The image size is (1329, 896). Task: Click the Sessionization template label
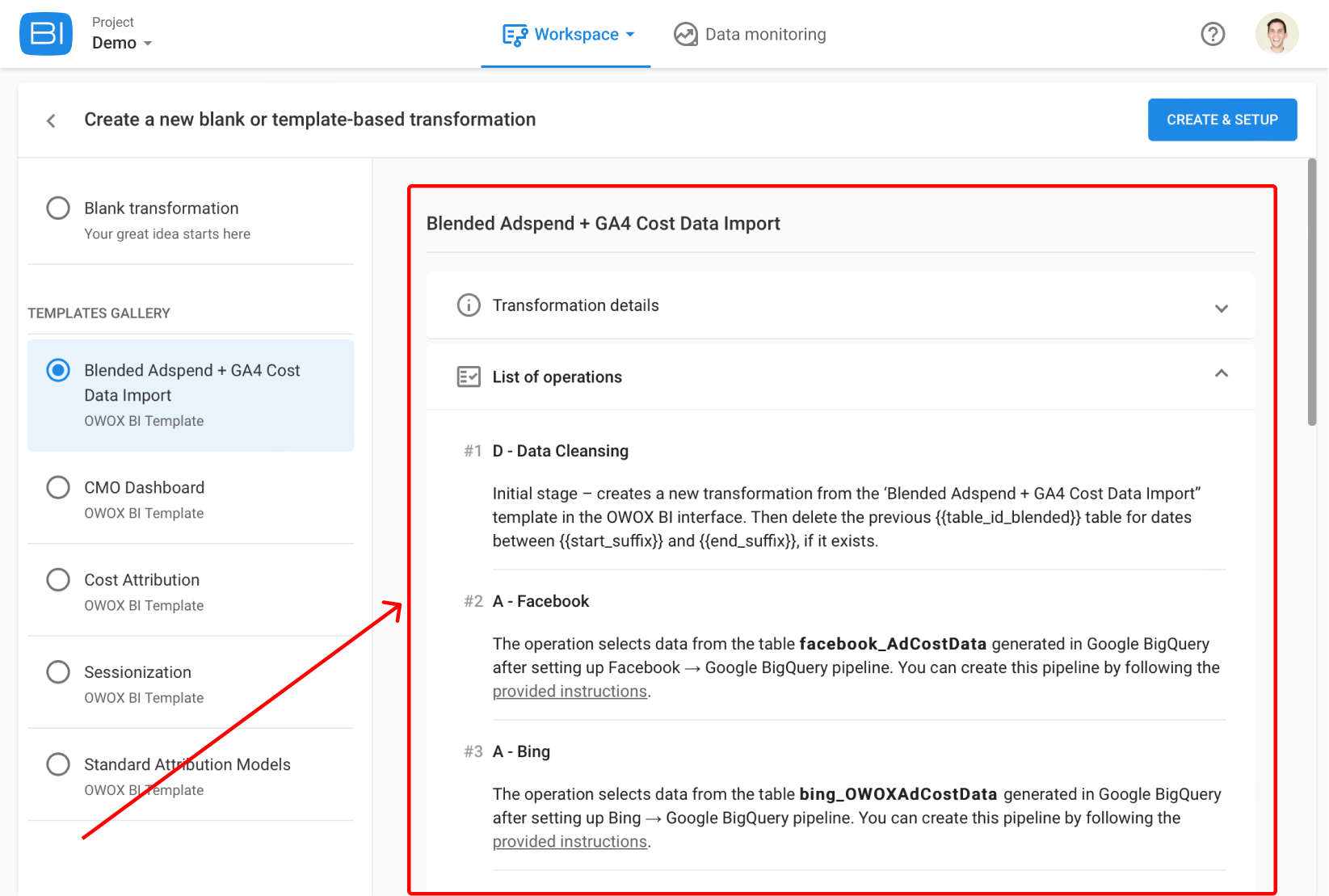(138, 672)
